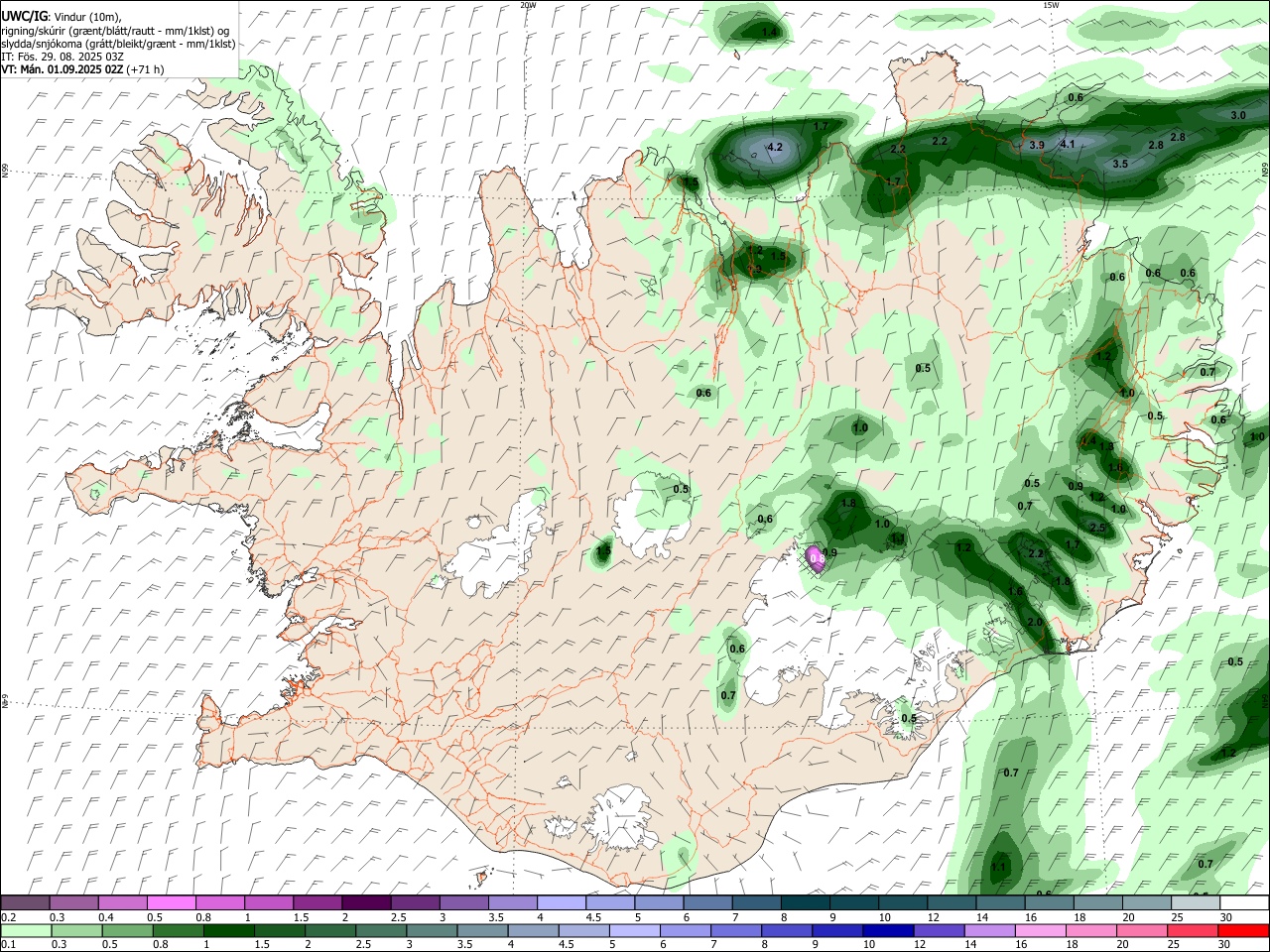This screenshot has height=952, width=1270.
Task: Click the bright magenta 0.5–0.8 snow legend swatch
Action: 171,903
